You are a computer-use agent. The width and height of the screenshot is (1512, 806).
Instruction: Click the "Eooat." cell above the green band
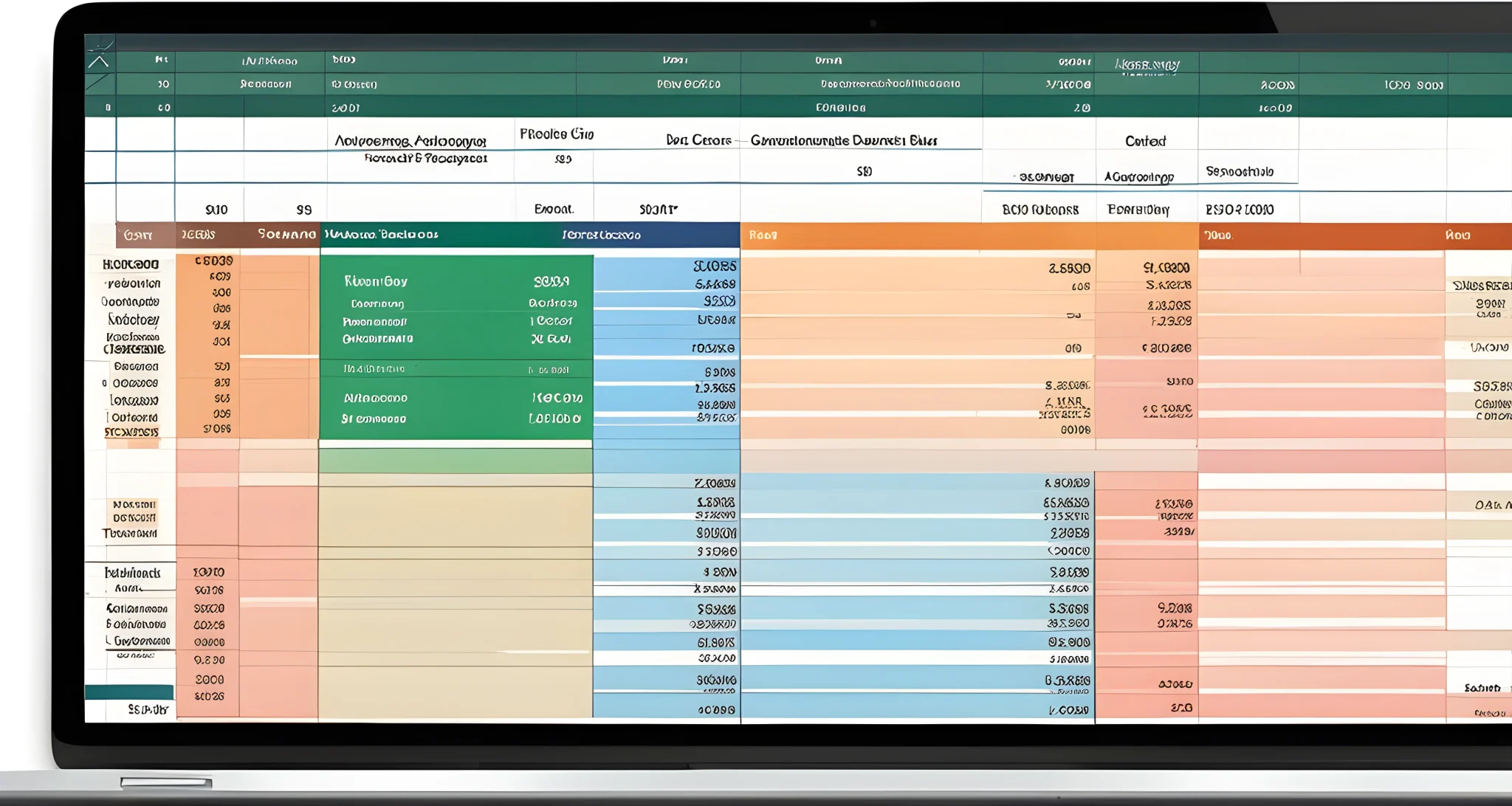click(554, 209)
